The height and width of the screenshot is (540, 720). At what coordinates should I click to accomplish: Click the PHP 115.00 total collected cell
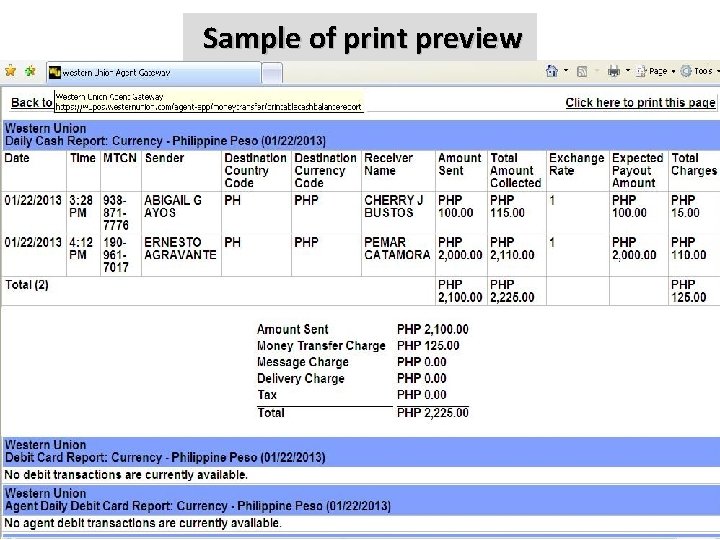[x=507, y=206]
